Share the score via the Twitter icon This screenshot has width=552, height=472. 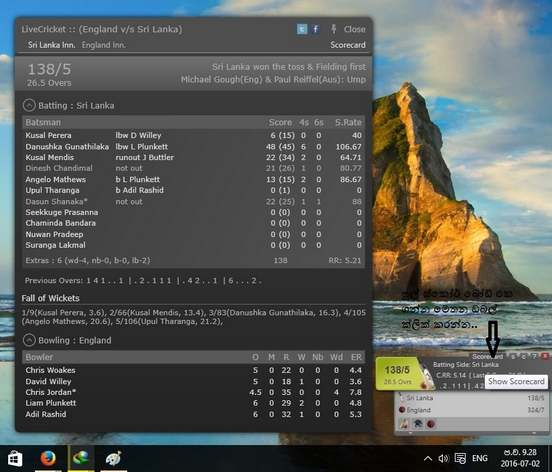point(302,29)
